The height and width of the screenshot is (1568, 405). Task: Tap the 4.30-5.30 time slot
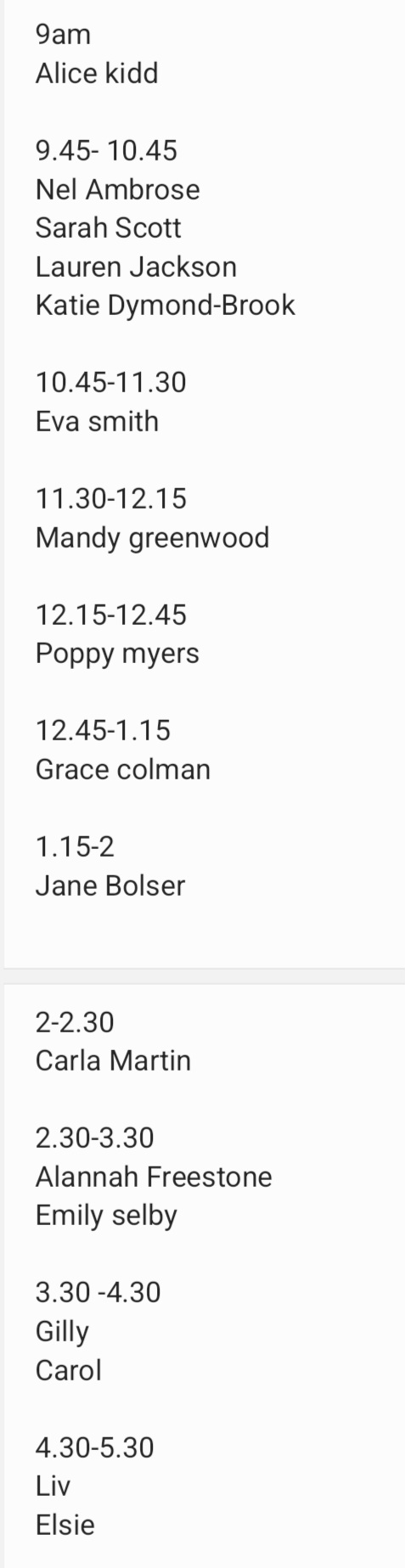click(x=95, y=1447)
